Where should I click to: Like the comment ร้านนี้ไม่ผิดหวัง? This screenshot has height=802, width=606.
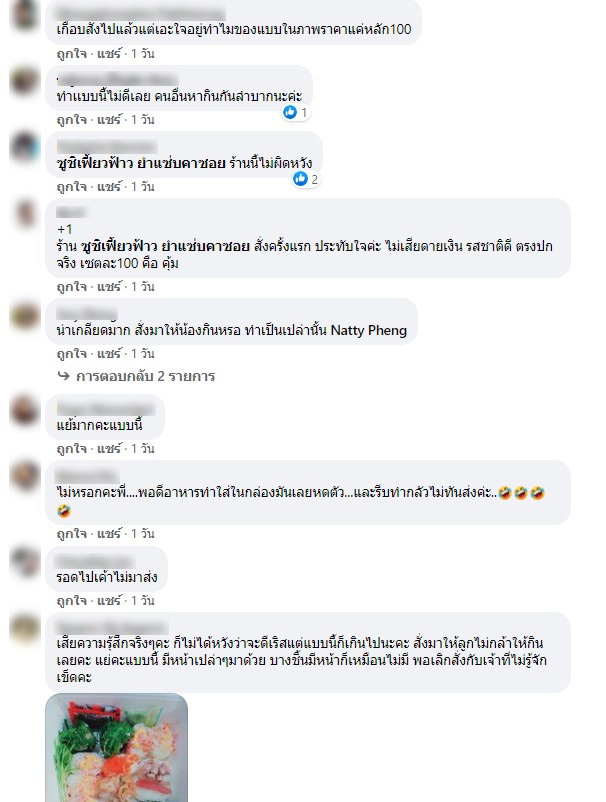coord(72,187)
